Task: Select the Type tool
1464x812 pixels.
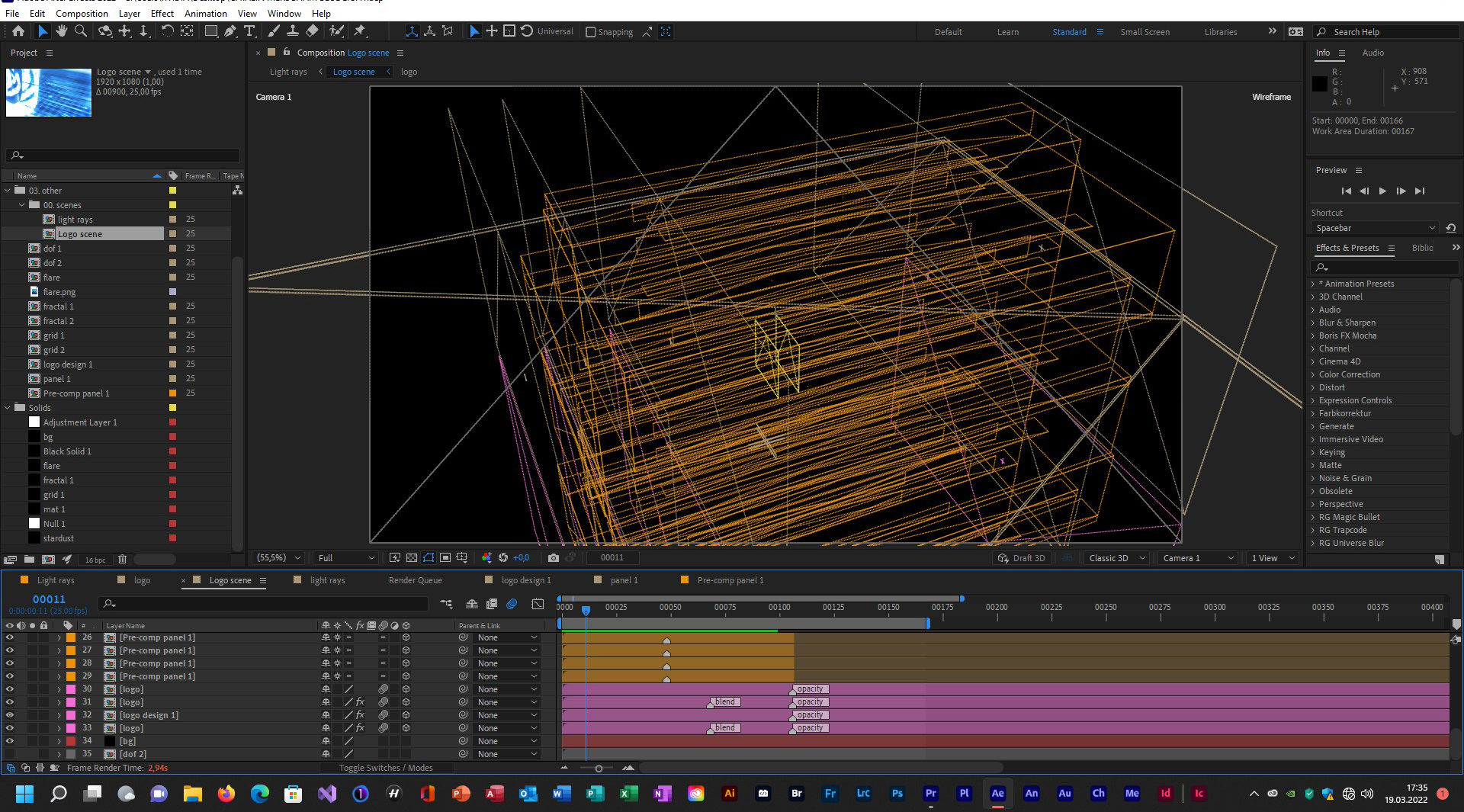Action: click(x=249, y=31)
